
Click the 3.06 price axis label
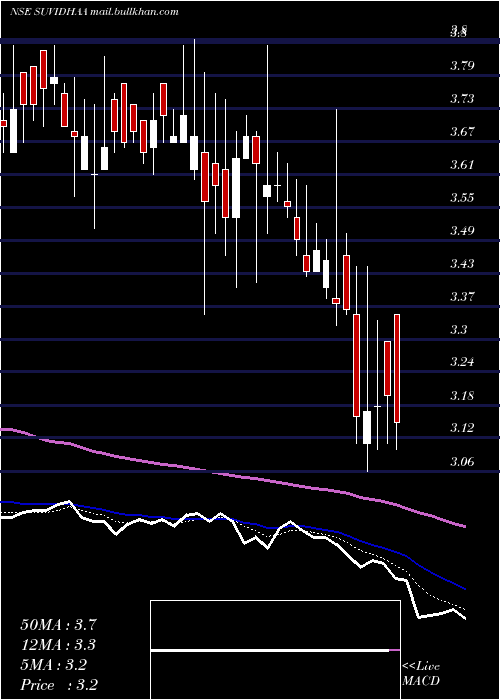point(462,462)
